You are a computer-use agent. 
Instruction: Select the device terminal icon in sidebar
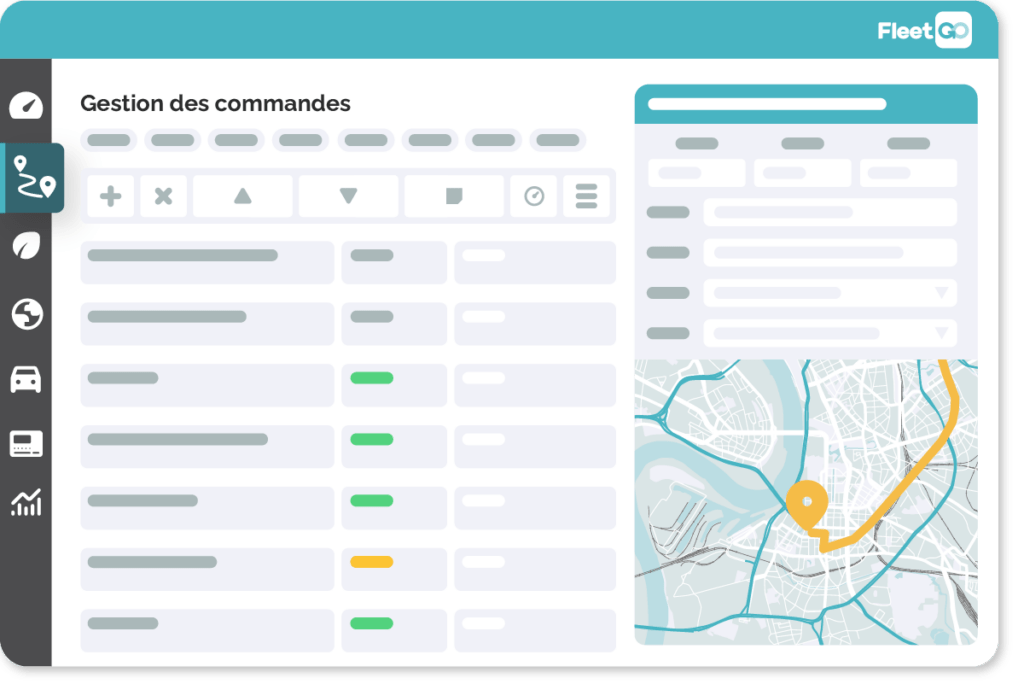(x=26, y=444)
